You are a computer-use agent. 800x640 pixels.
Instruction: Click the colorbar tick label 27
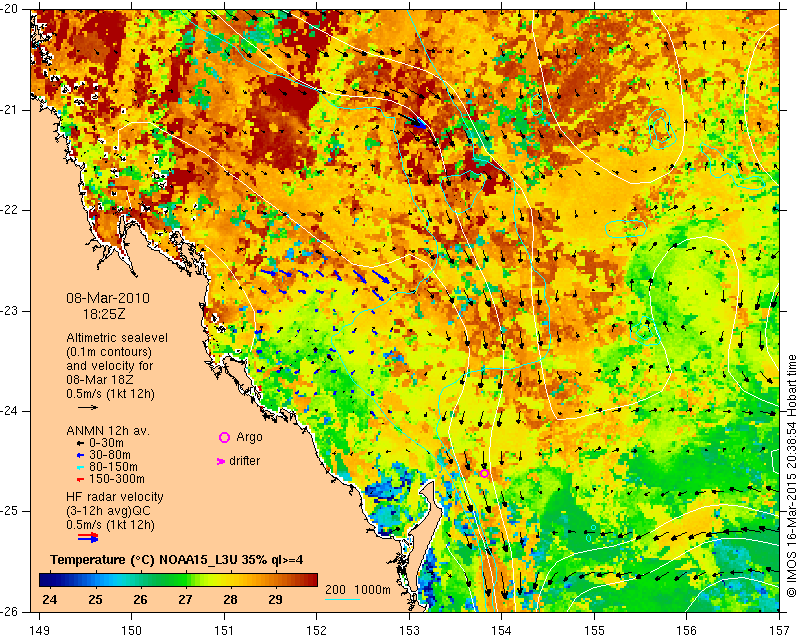[185, 600]
